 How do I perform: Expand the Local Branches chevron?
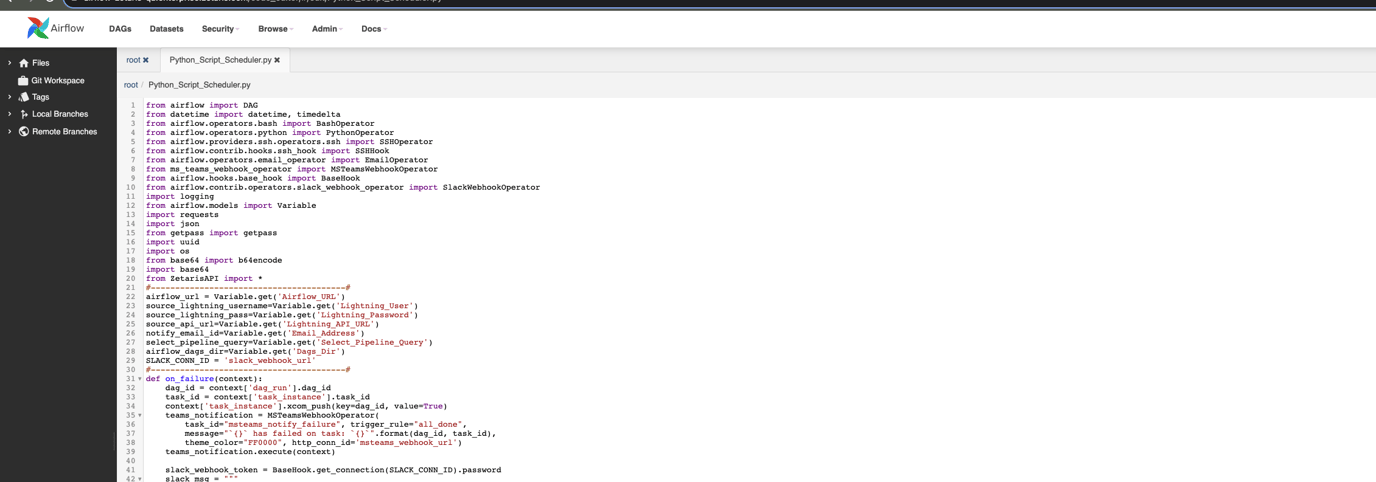click(10, 114)
